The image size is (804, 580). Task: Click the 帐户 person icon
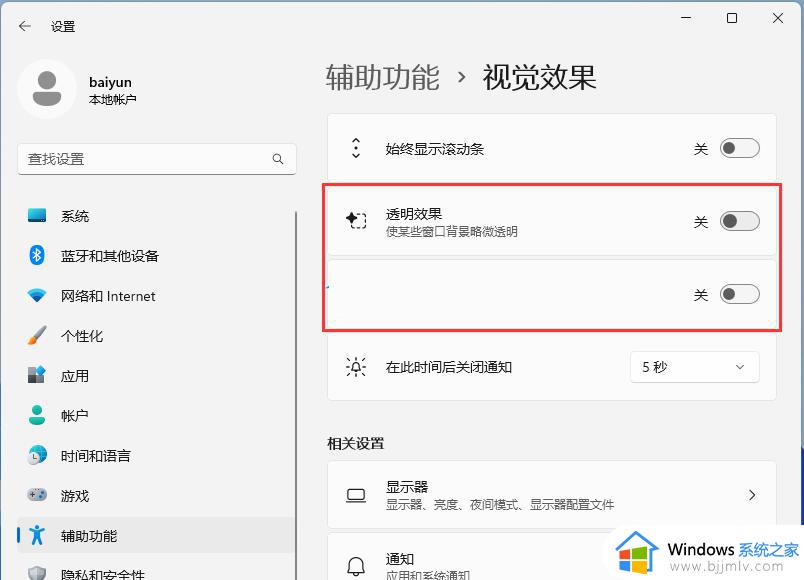coord(37,415)
